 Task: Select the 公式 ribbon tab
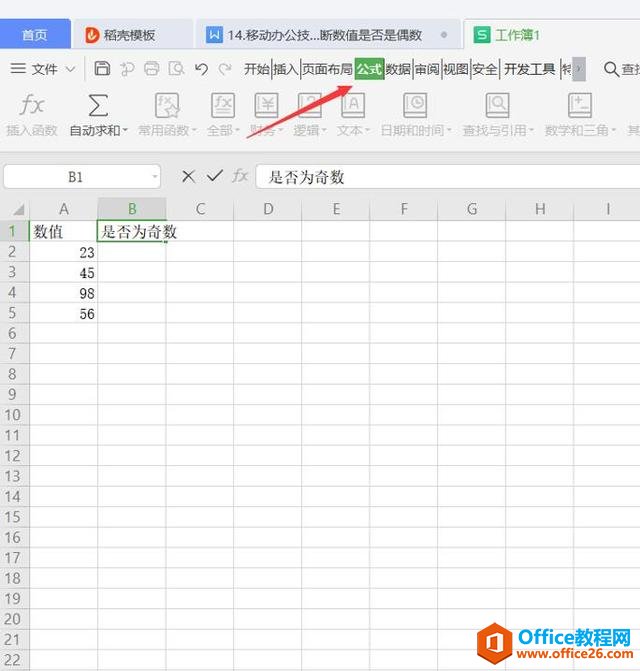click(369, 68)
